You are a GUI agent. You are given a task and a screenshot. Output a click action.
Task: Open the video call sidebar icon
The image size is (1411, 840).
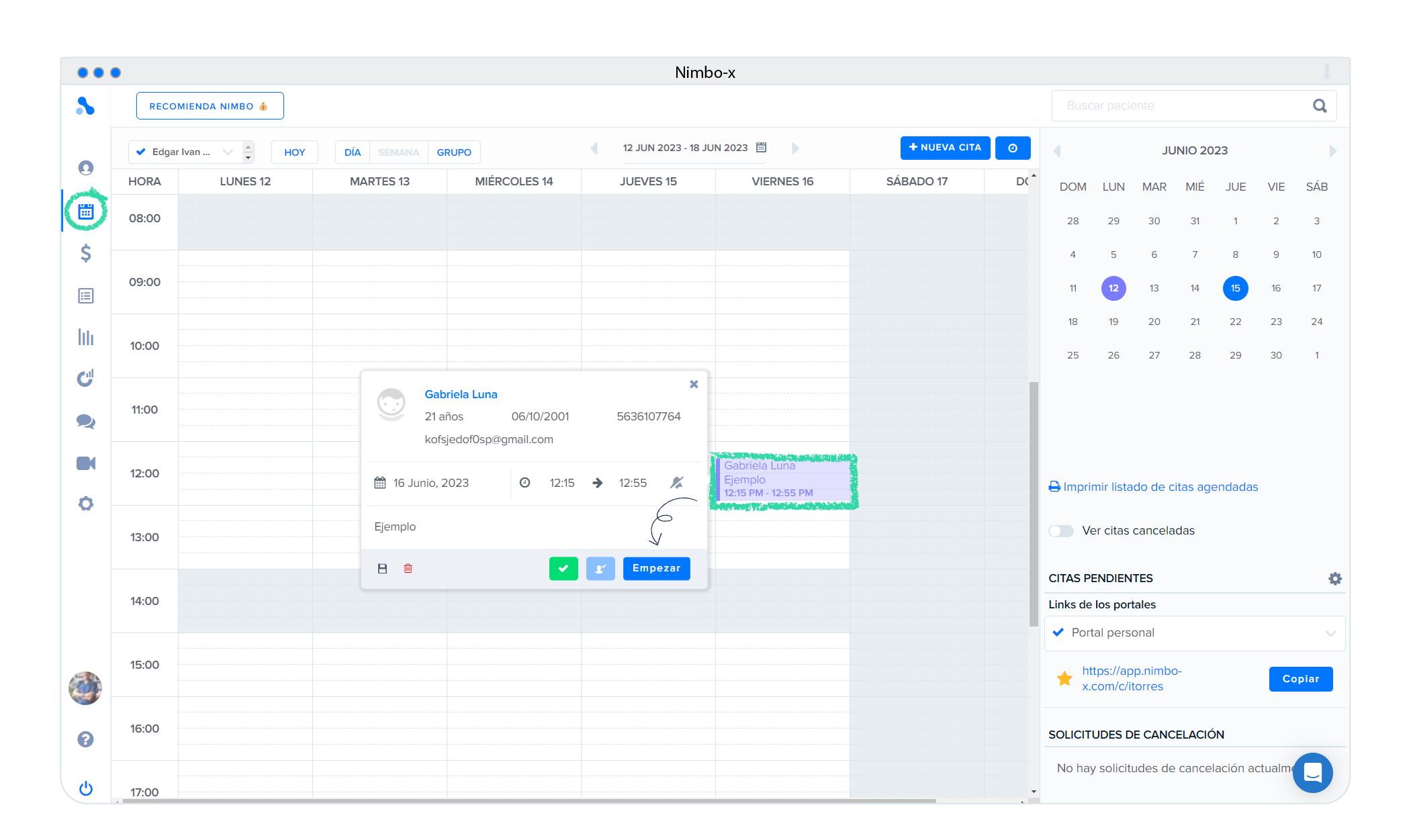click(86, 463)
